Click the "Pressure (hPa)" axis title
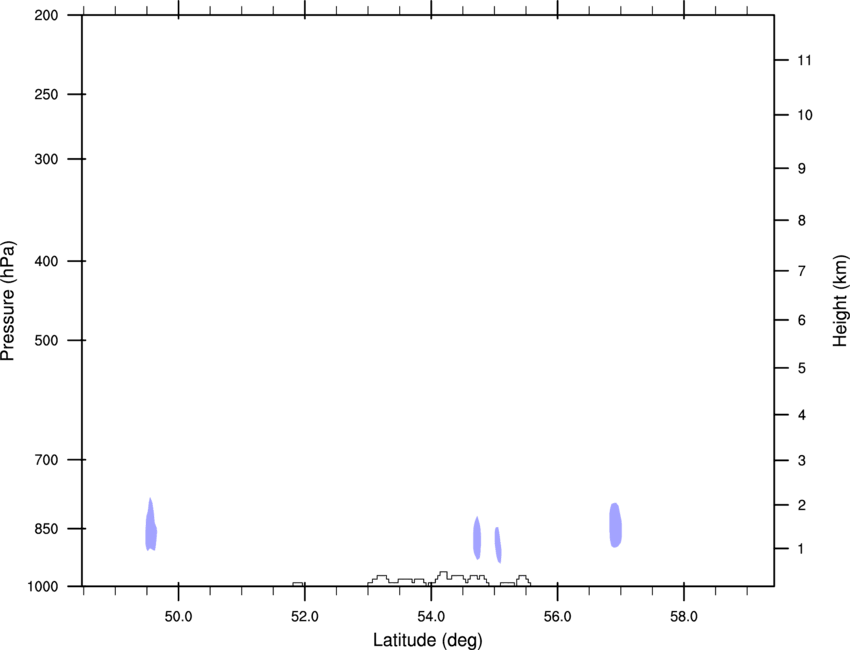This screenshot has height=650, width=850. (x=8, y=301)
